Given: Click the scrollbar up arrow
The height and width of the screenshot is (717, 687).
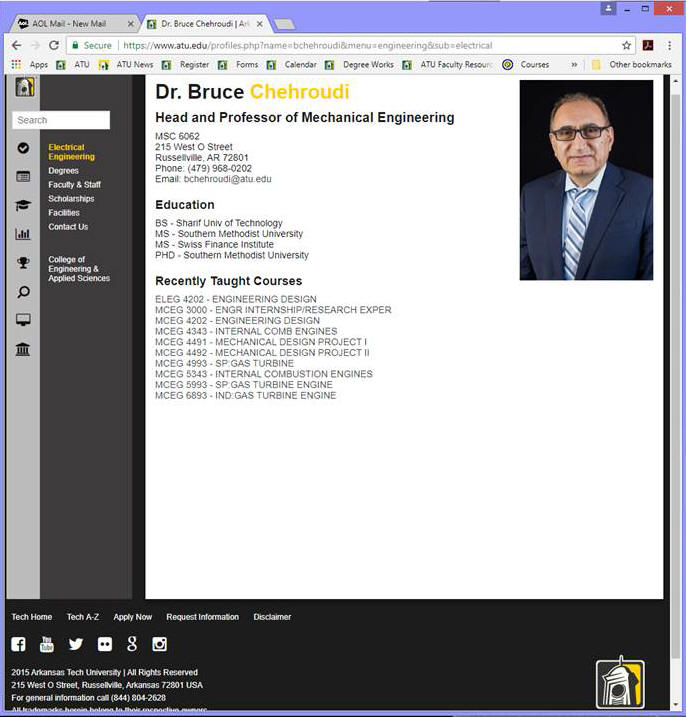Looking at the screenshot, I should click(x=675, y=81).
